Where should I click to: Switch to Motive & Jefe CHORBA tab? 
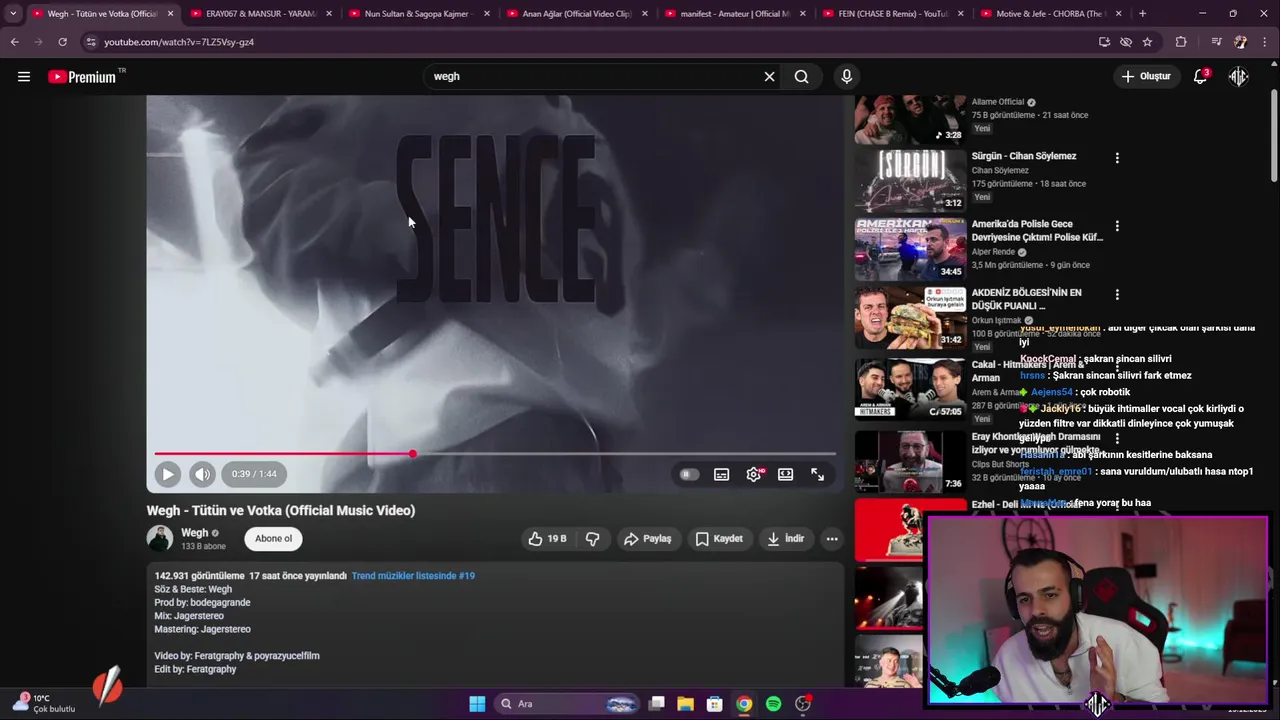pyautogui.click(x=1050, y=14)
